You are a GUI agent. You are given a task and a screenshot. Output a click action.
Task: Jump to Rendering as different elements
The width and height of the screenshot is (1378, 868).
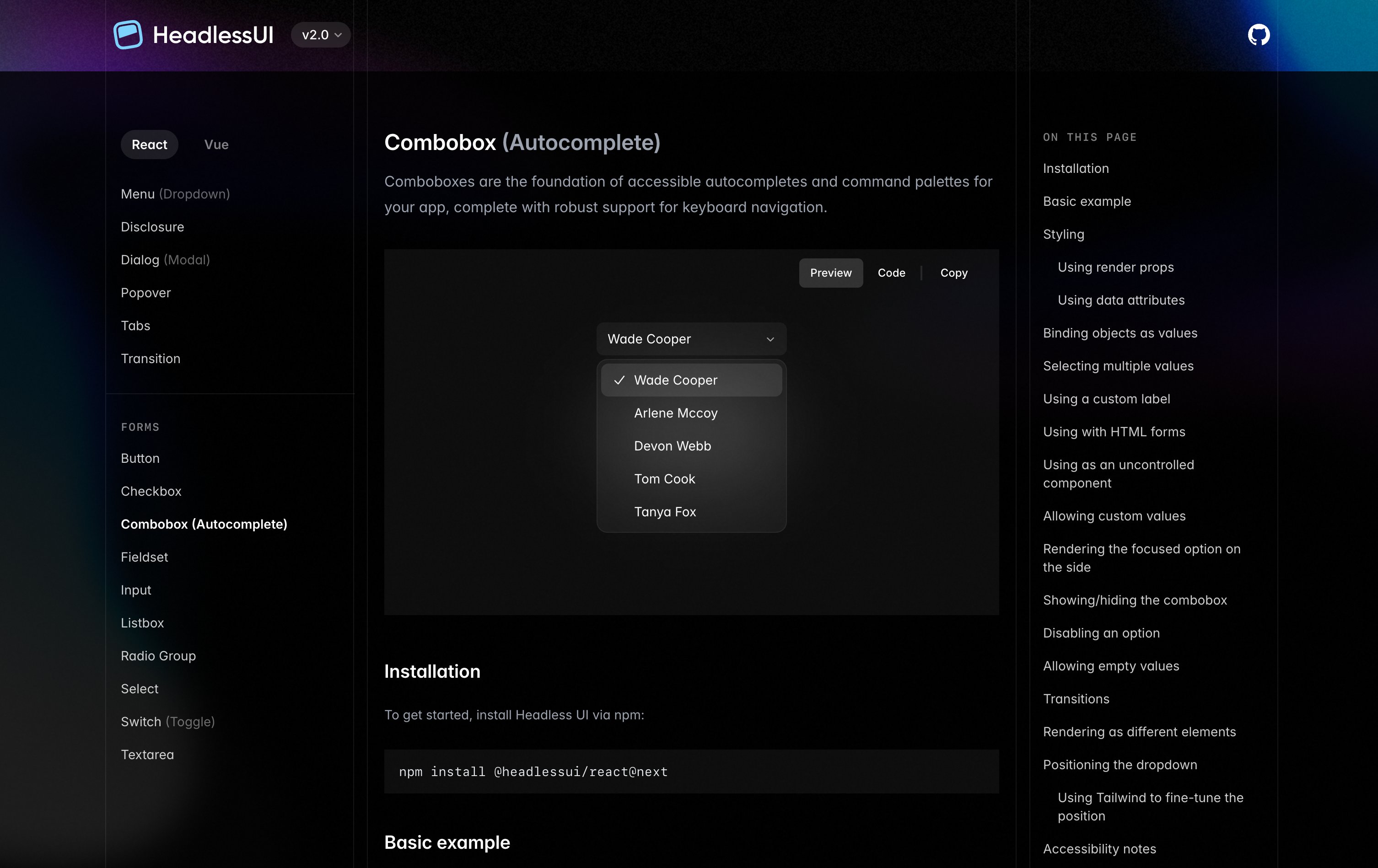[x=1139, y=732]
